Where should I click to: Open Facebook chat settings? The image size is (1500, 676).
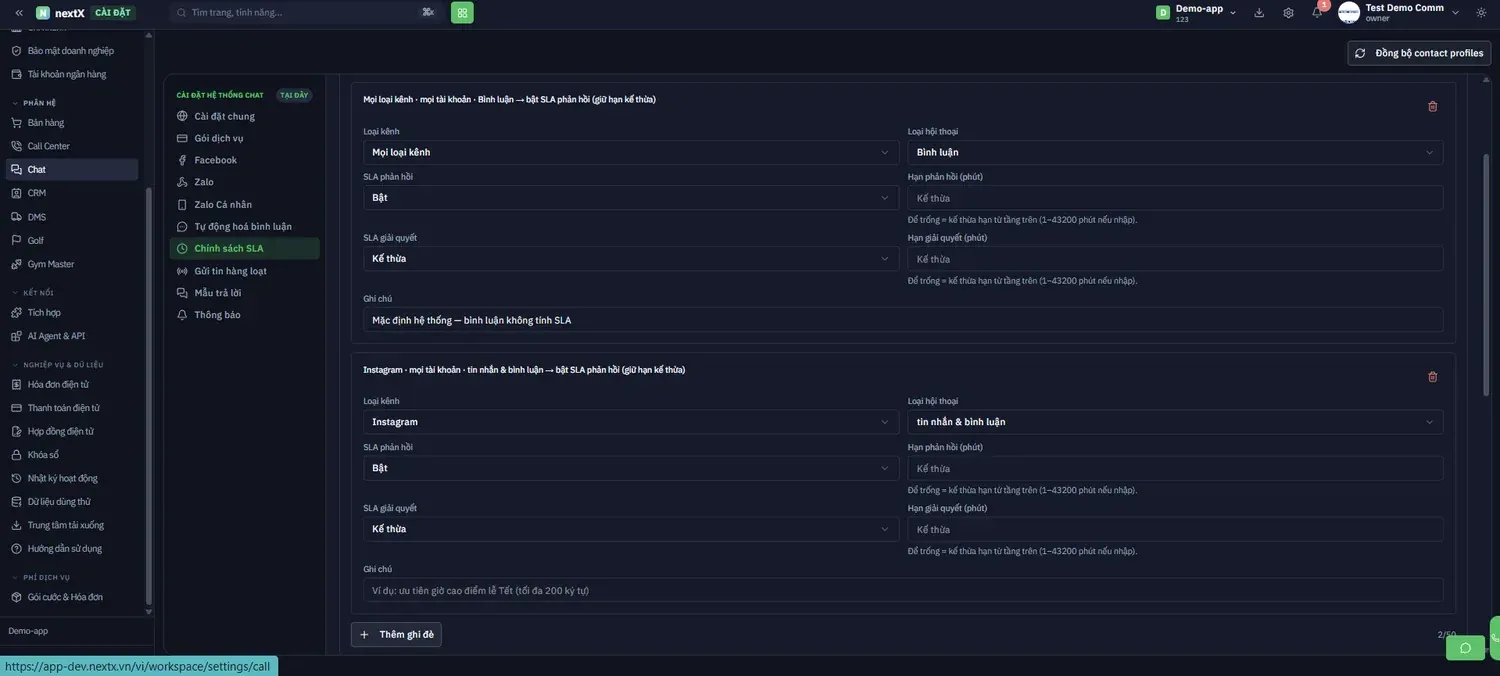(244, 160)
